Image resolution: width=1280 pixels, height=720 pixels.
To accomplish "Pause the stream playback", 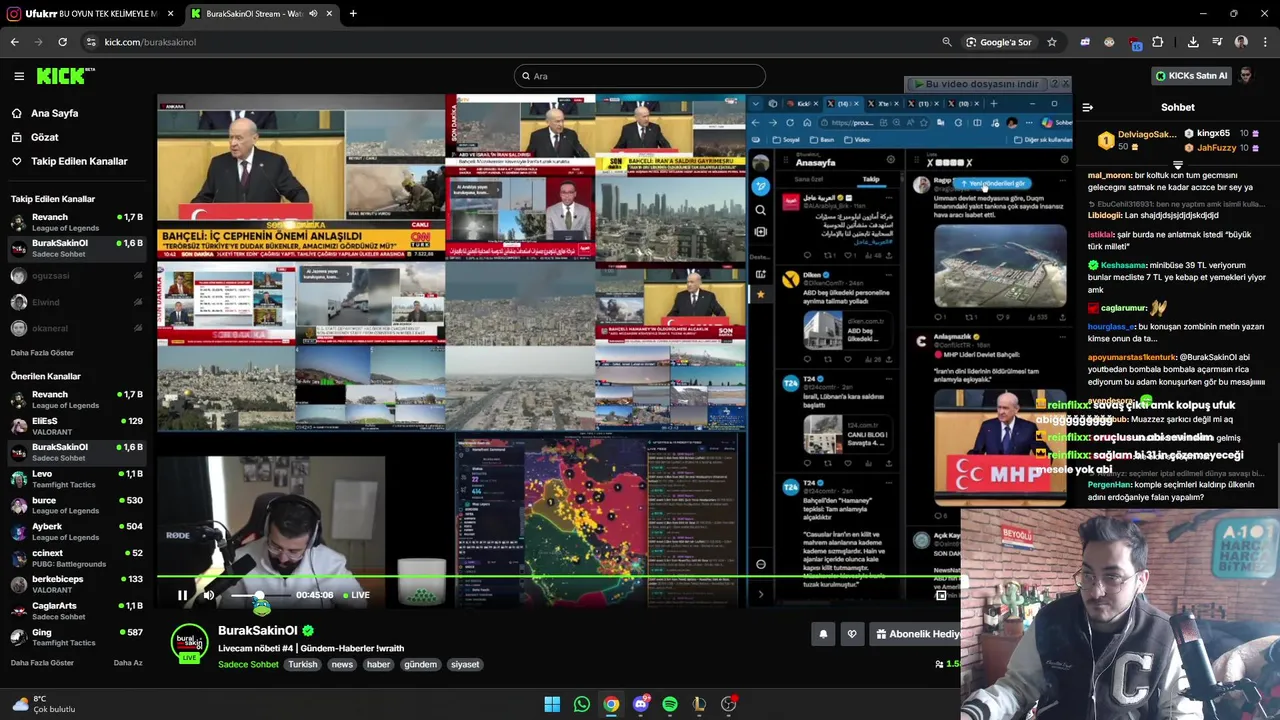I will (182, 595).
